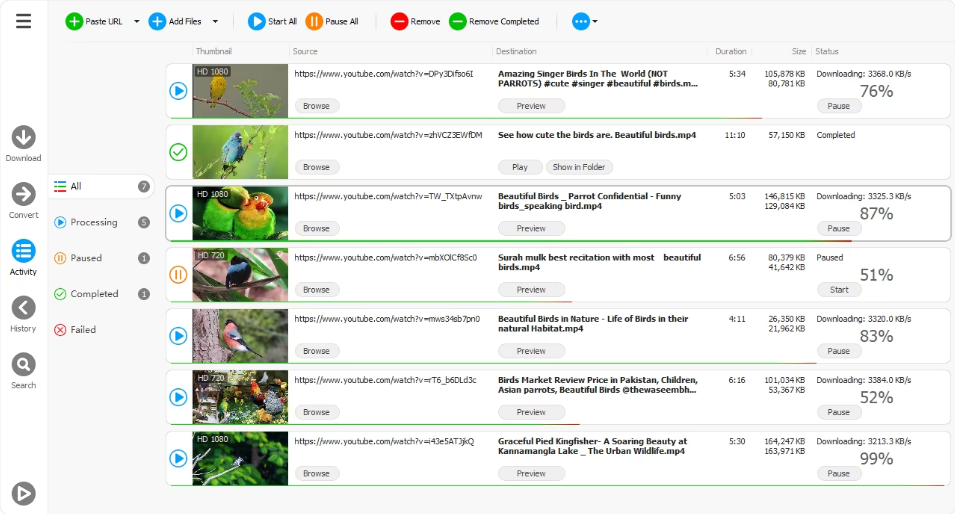This screenshot has height=514, width=955.
Task: Start the paused 51% Surah mulk download
Action: pyautogui.click(x=839, y=290)
